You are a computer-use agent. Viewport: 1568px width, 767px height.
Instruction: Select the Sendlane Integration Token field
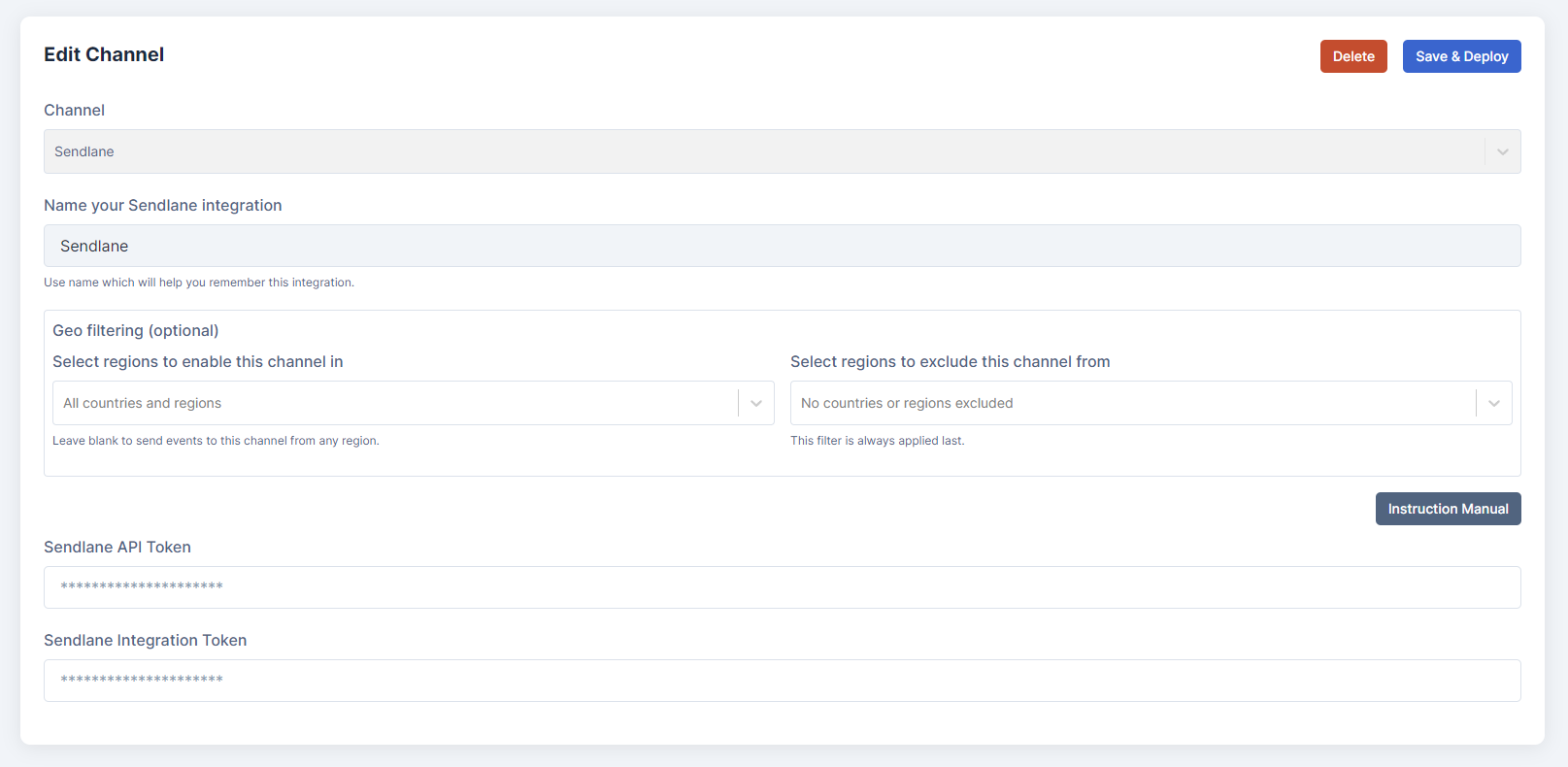(782, 681)
